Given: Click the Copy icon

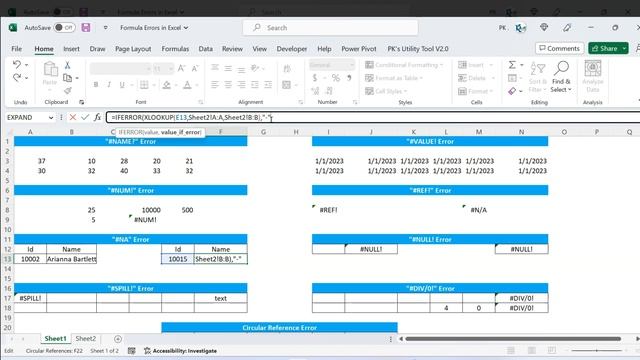Looking at the screenshot, I should [67, 78].
